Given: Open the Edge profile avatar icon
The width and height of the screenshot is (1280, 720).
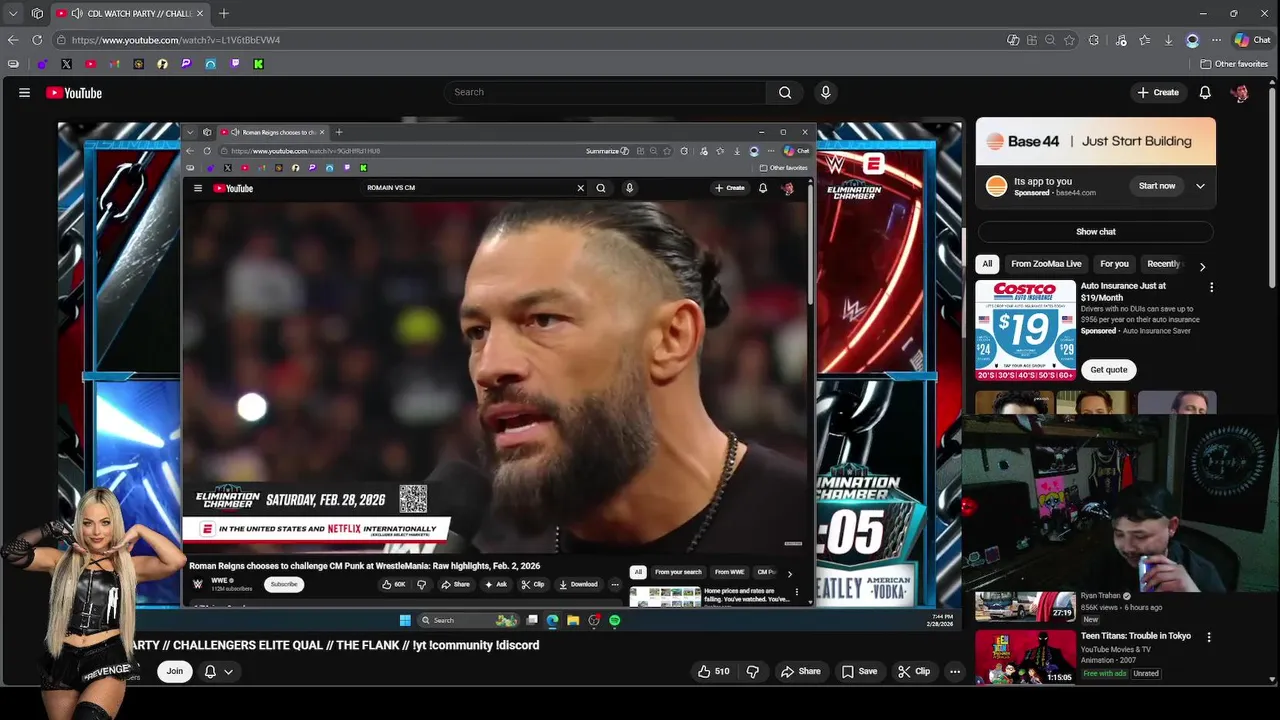Looking at the screenshot, I should tap(1192, 40).
